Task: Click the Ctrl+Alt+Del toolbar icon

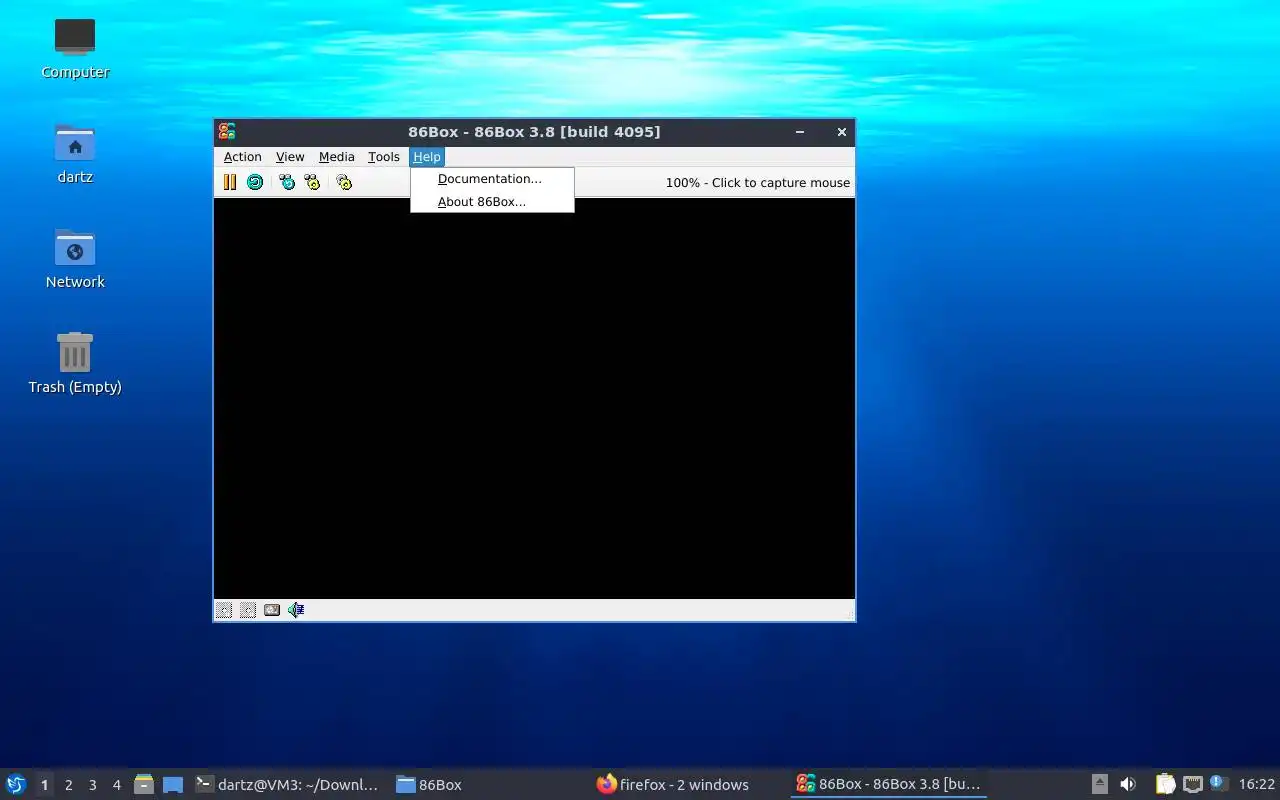Action: tap(287, 182)
